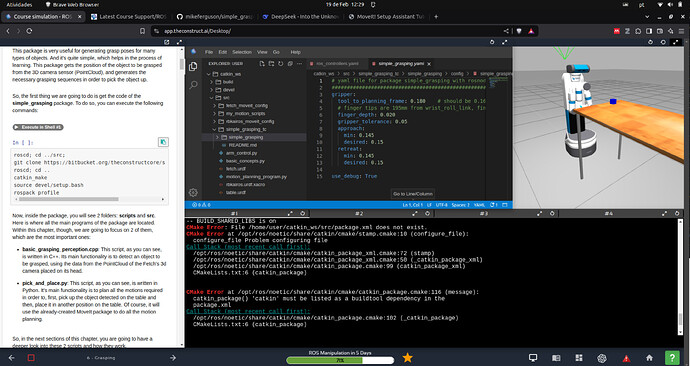Screen dimensions: 690x366
Task: Refresh the Explorer file tree
Action: pyautogui.click(x=280, y=63)
